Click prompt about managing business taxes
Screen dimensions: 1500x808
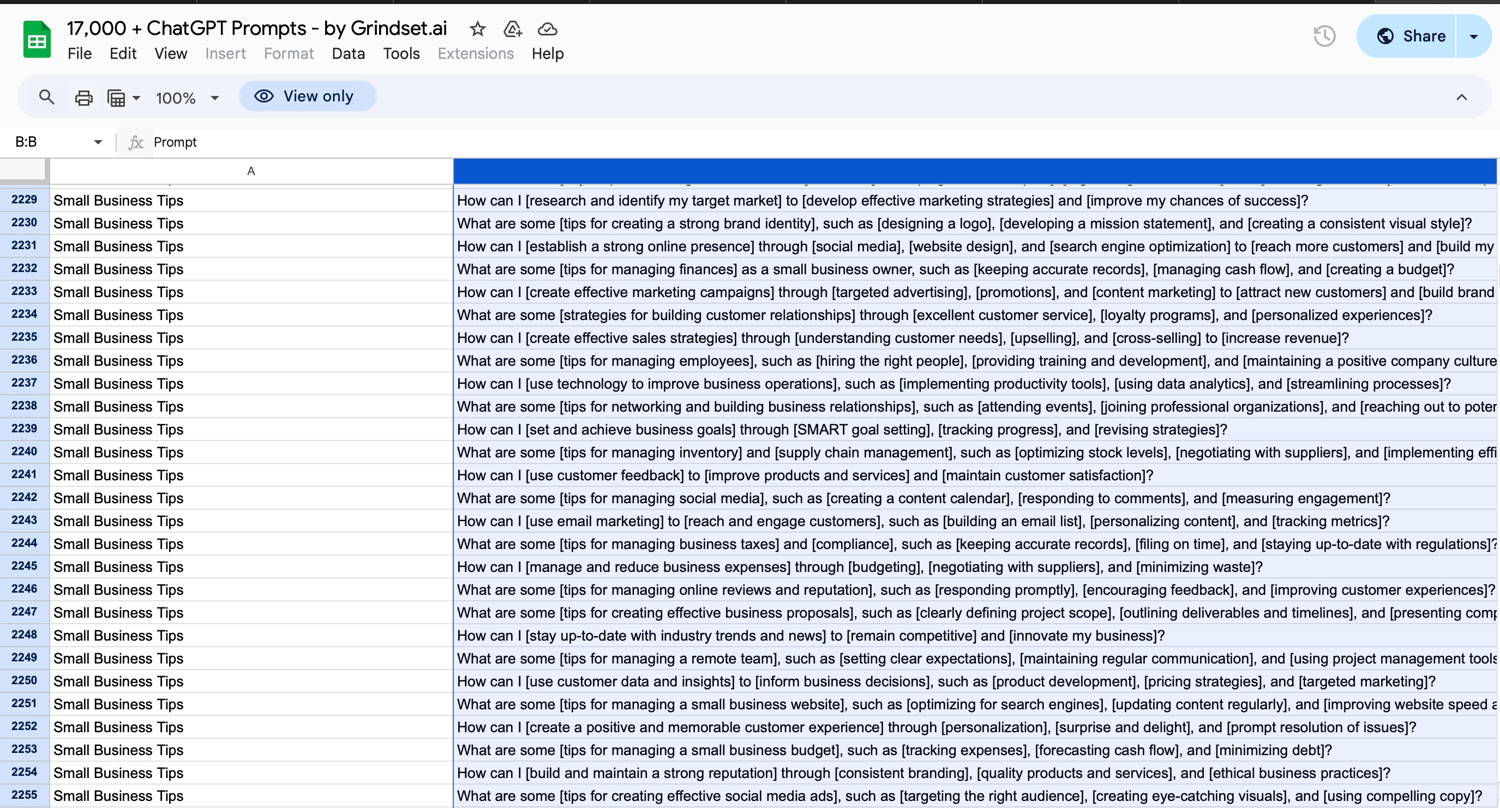(x=976, y=544)
